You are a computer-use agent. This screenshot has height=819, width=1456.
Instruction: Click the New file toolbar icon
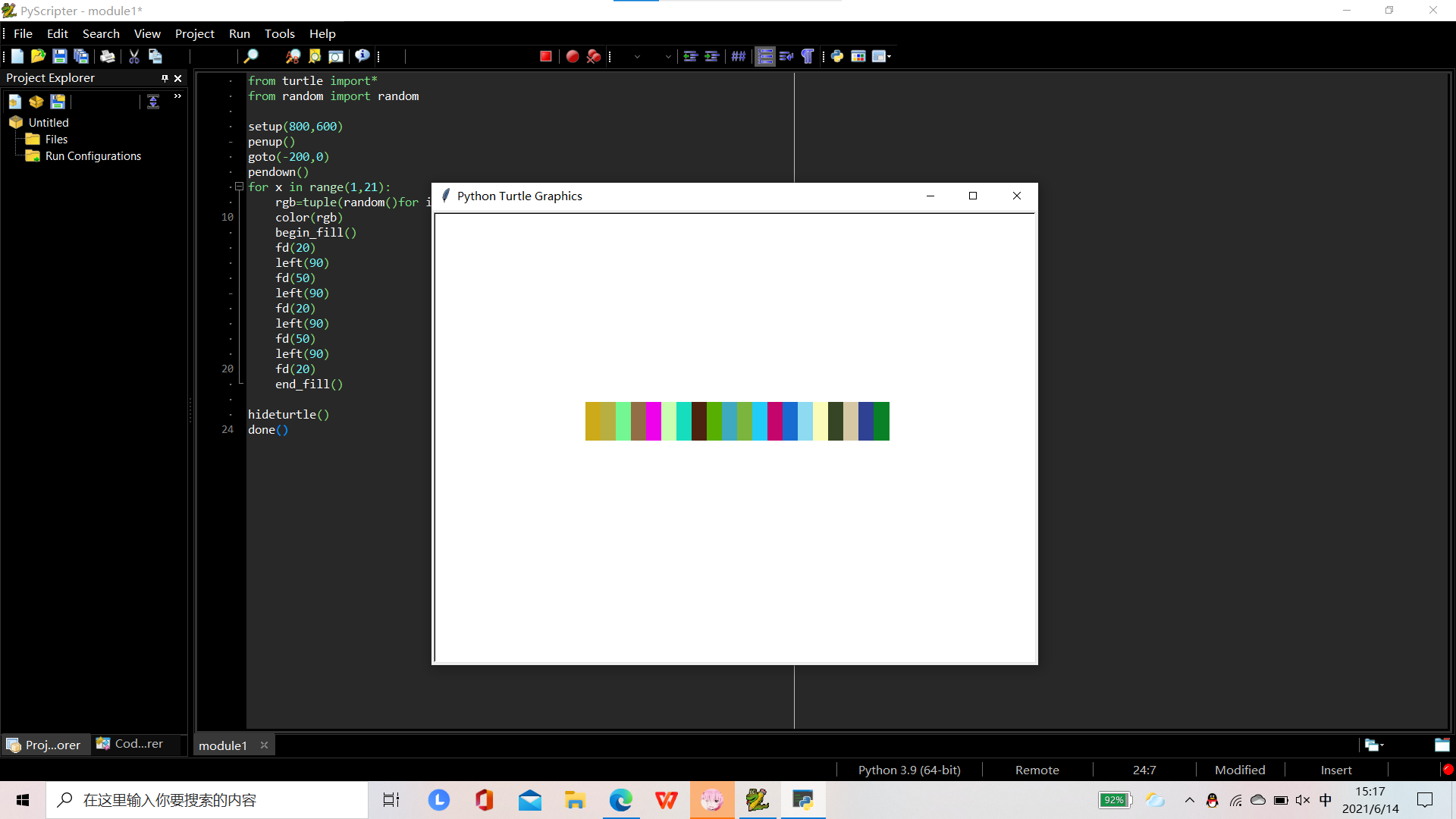17,56
